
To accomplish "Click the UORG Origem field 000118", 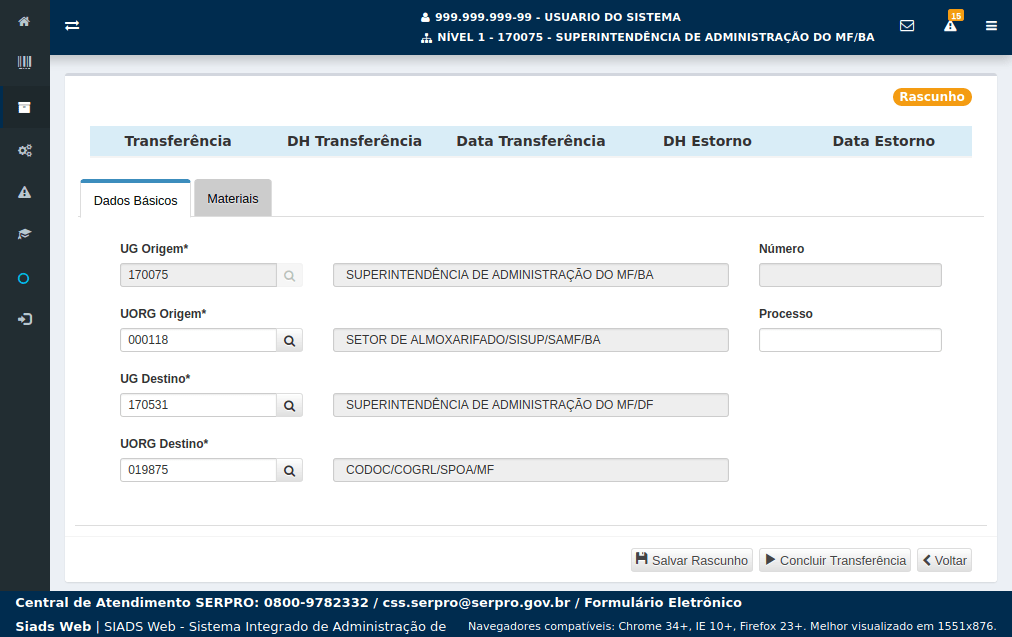I will [x=198, y=340].
